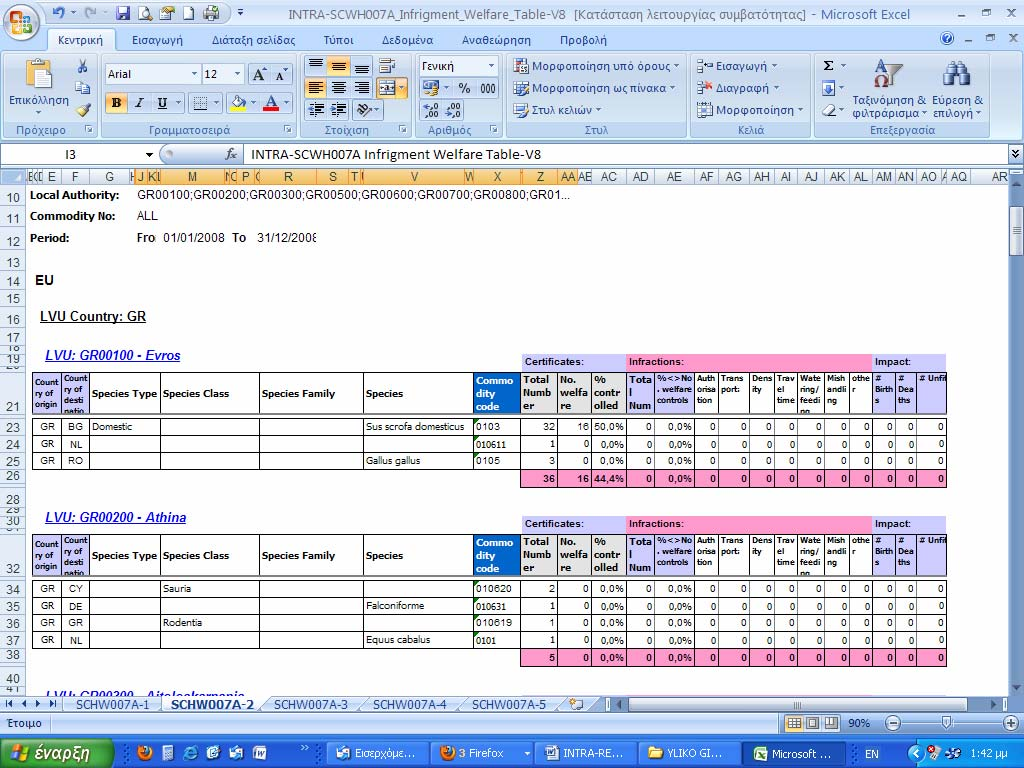Viewport: 1024px width, 768px height.
Task: Increase decimal places
Action: (x=431, y=110)
